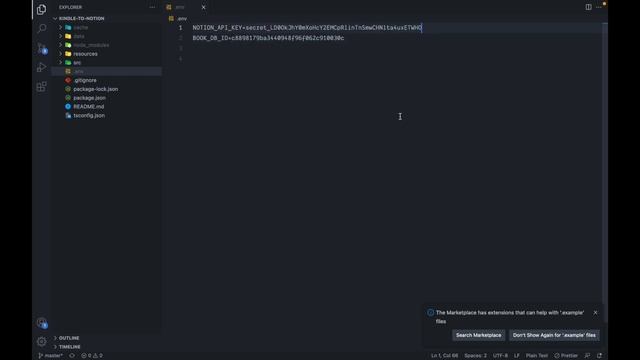Click LF end of line sequence

pyautogui.click(x=517, y=356)
